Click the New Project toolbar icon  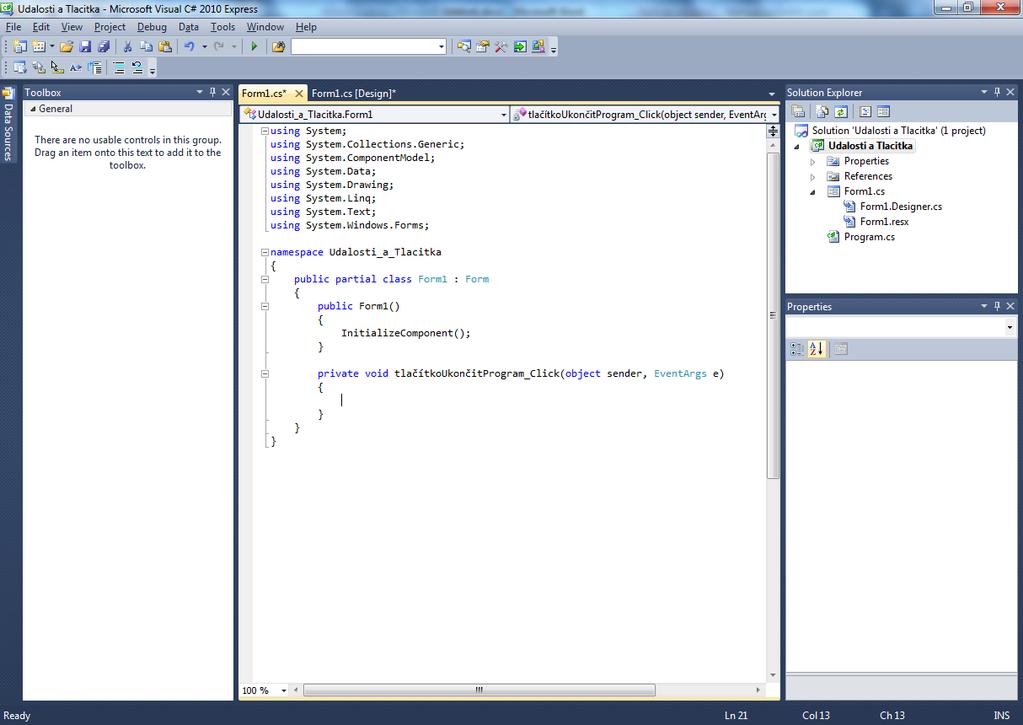(20, 46)
